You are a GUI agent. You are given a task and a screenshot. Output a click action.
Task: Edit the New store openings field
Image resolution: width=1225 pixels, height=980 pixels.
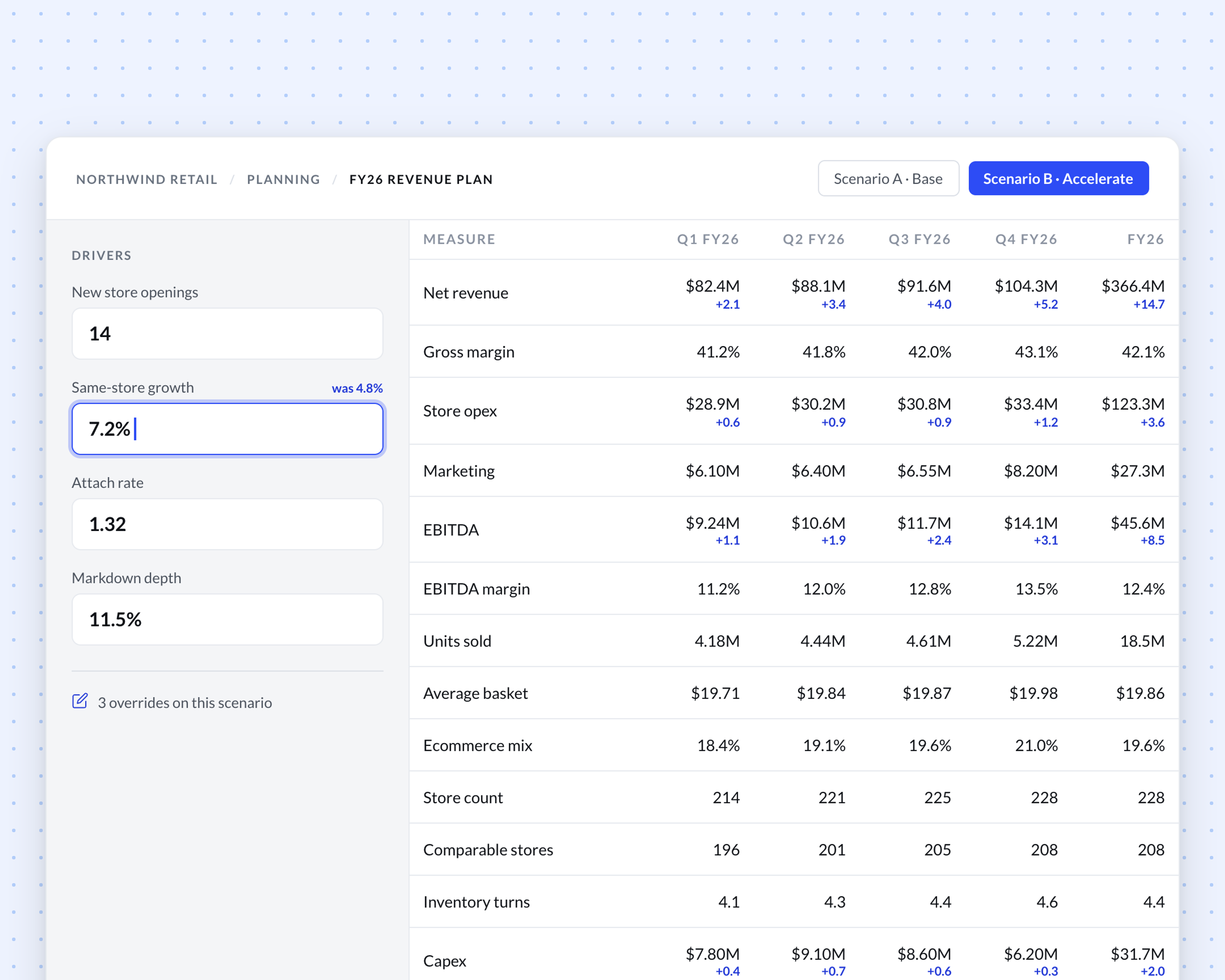[227, 333]
